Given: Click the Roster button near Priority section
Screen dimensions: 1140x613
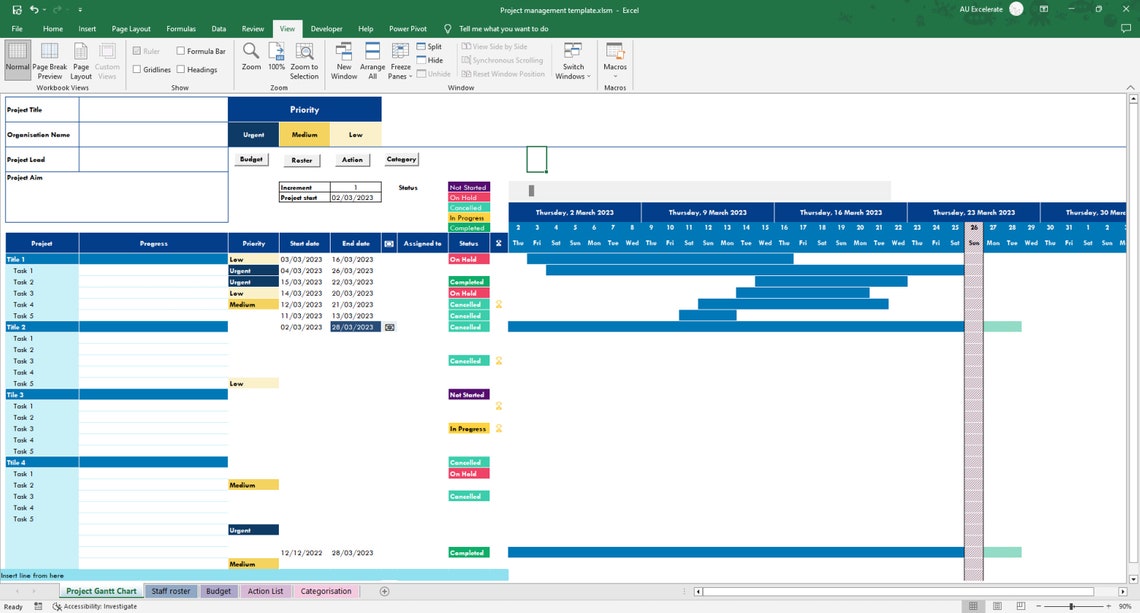Looking at the screenshot, I should [302, 159].
